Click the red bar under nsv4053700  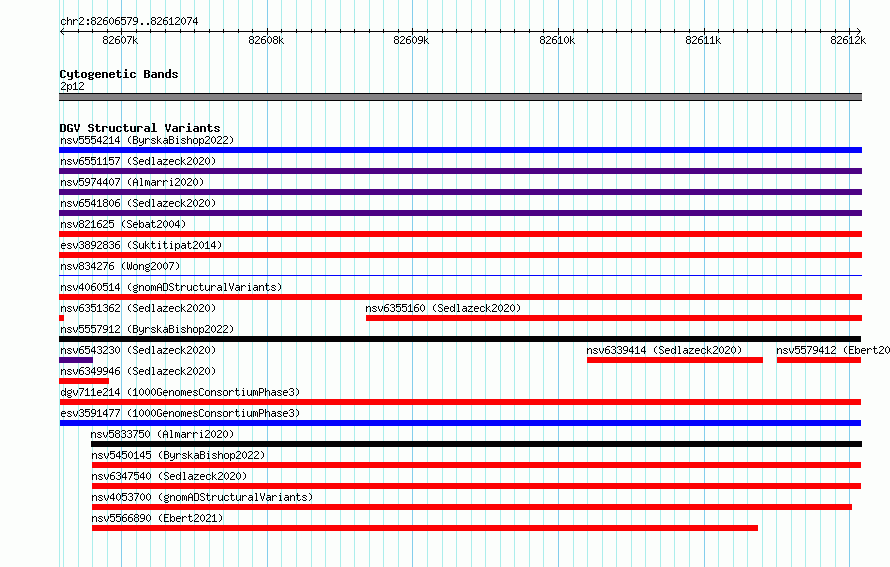(472, 507)
